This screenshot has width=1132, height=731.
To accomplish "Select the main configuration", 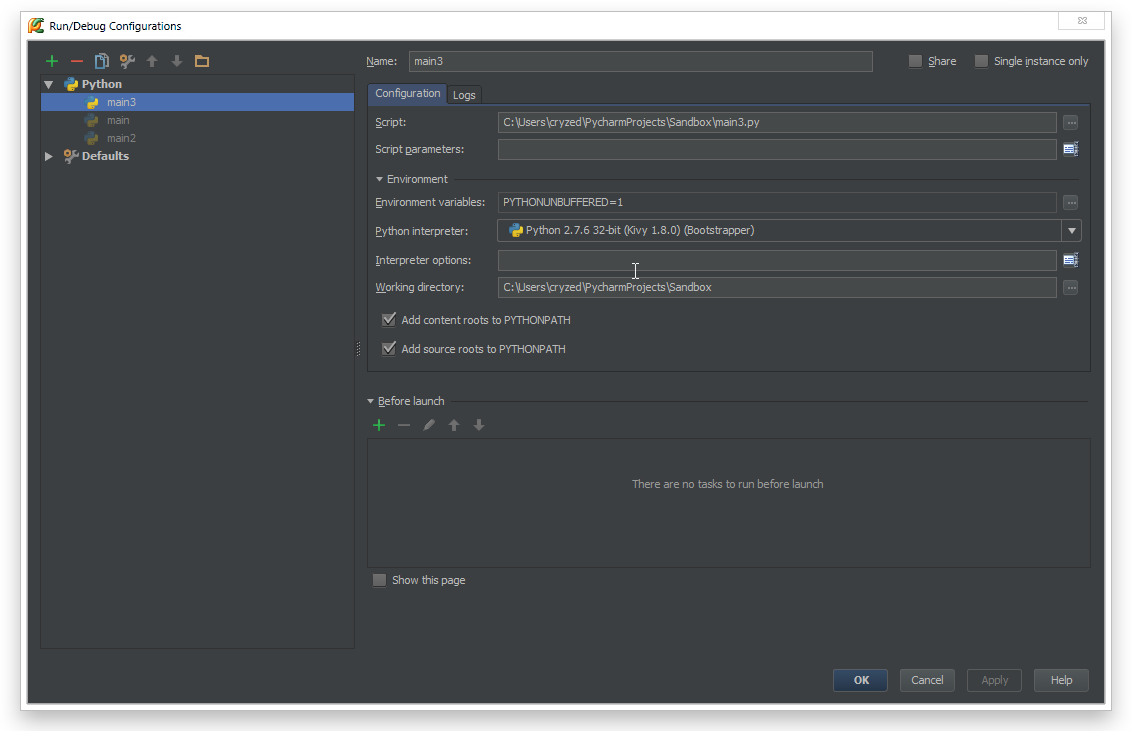I will tap(118, 121).
